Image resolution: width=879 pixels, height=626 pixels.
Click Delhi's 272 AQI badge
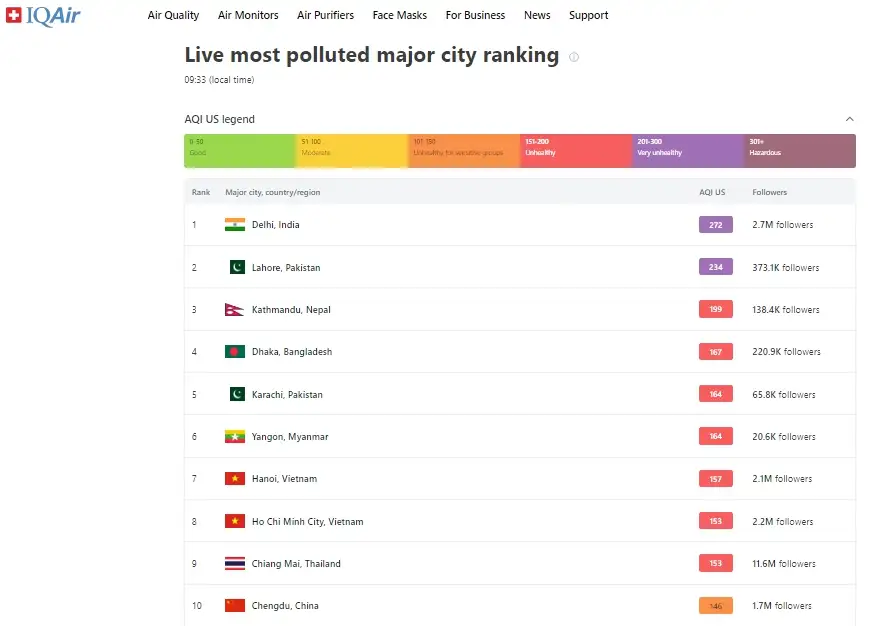click(x=715, y=225)
